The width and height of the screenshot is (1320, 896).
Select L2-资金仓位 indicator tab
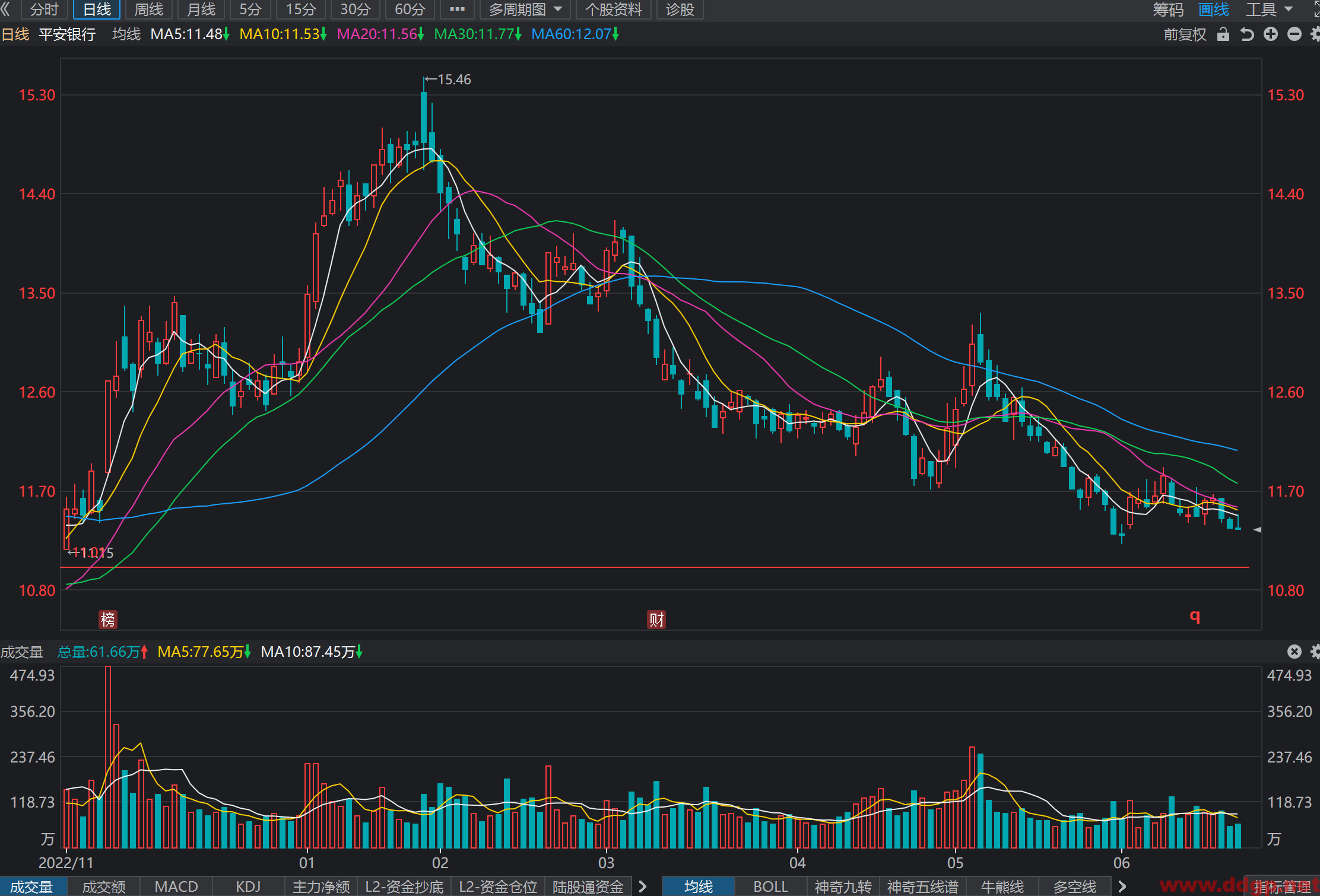pyautogui.click(x=498, y=887)
